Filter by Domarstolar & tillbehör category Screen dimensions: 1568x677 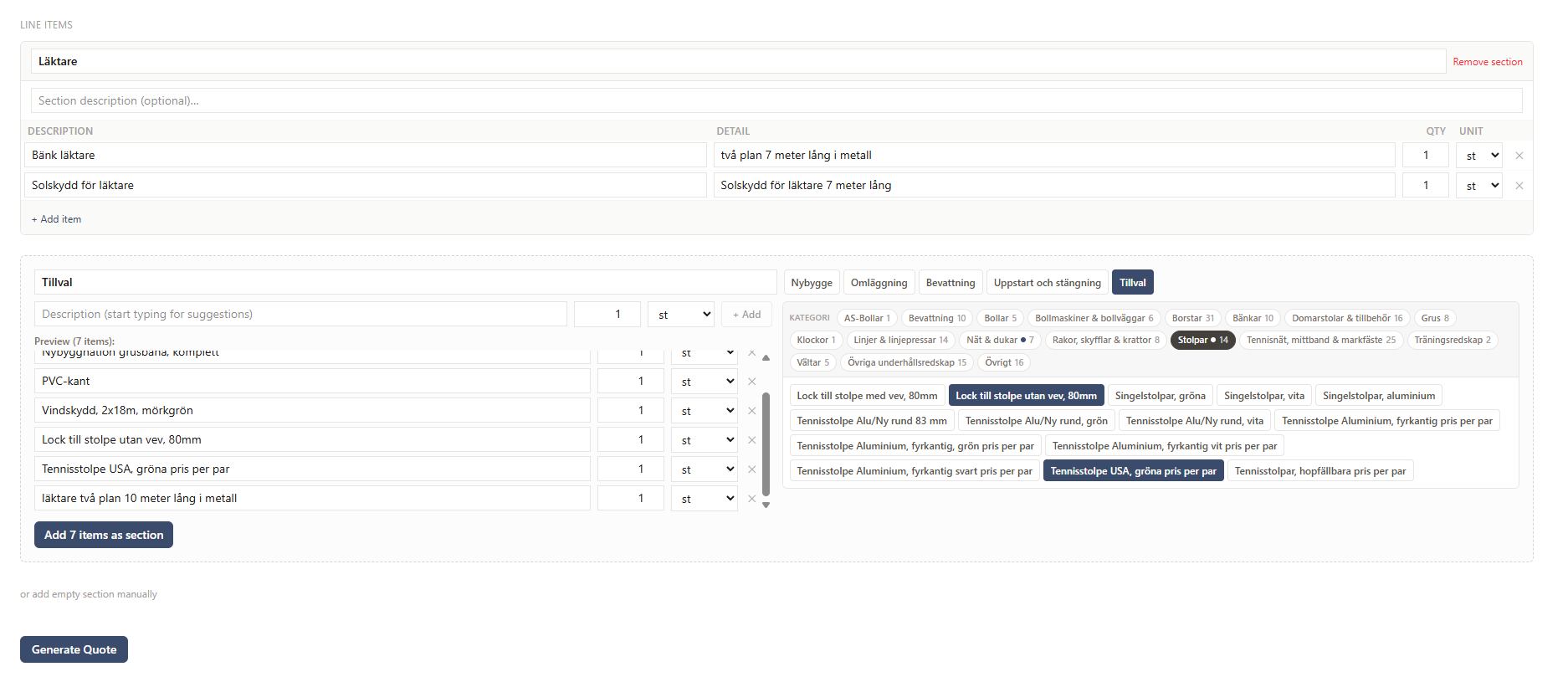point(1347,318)
